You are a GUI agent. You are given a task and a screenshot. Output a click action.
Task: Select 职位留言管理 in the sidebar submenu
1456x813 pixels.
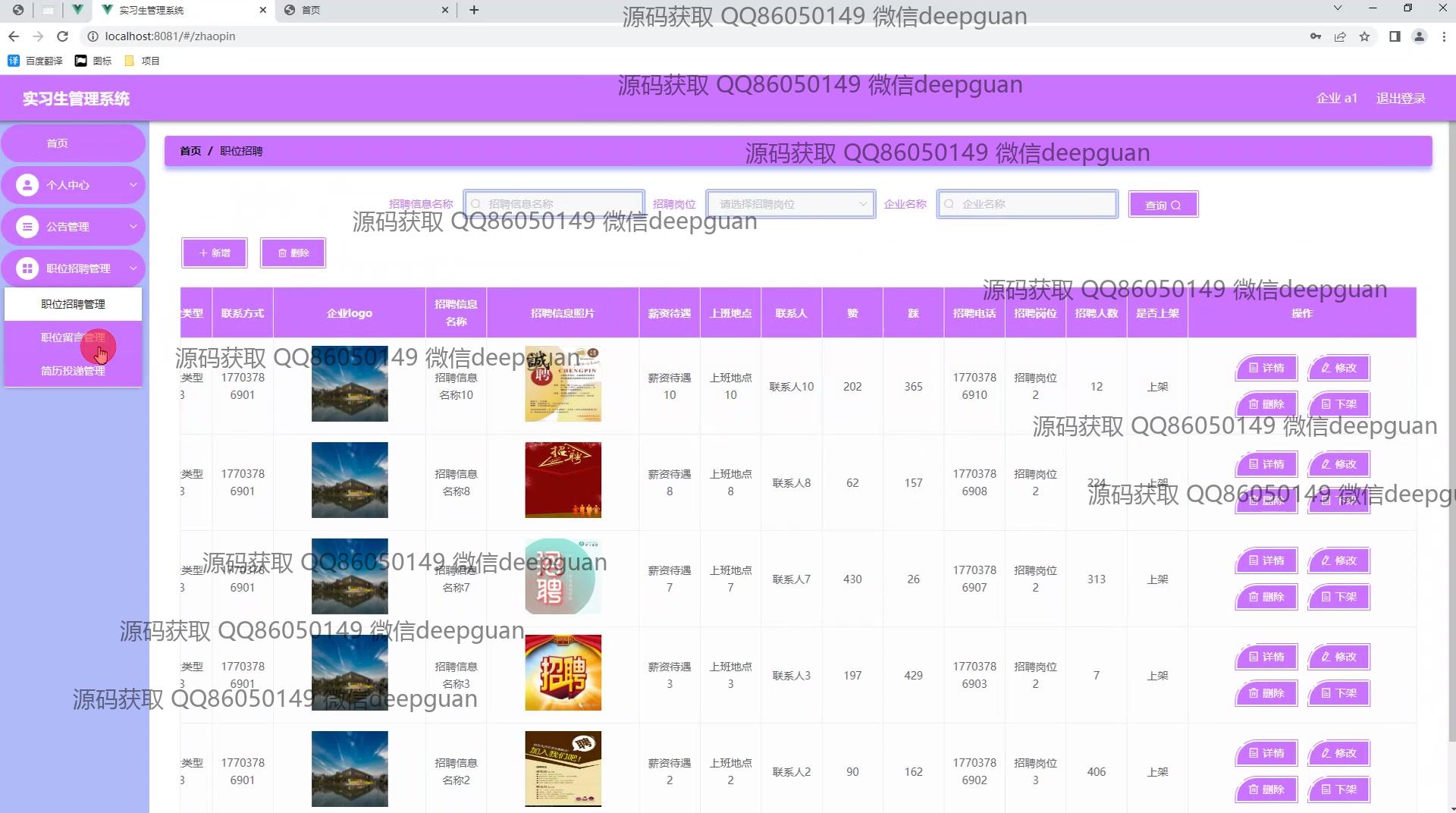(x=73, y=337)
